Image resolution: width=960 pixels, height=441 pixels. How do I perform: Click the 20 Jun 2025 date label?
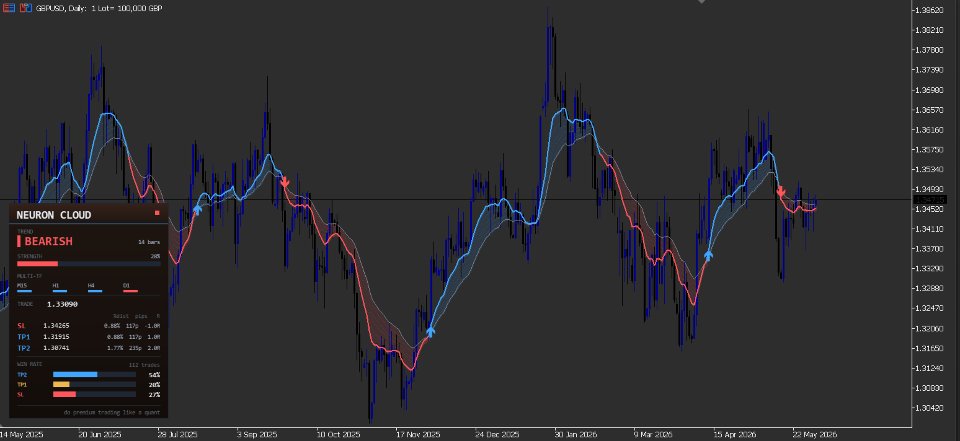(x=100, y=434)
